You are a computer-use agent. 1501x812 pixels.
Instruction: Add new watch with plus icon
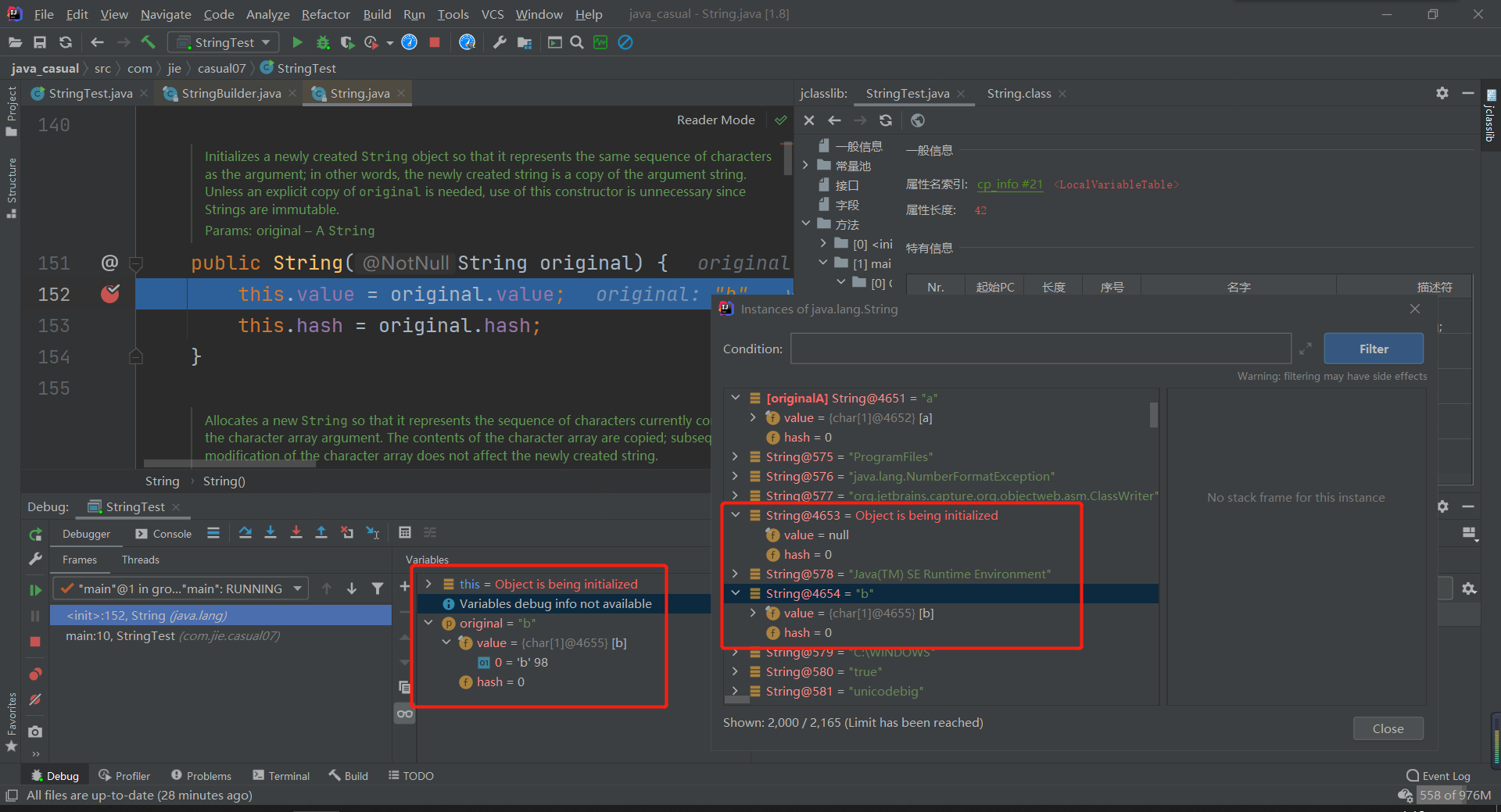point(404,586)
